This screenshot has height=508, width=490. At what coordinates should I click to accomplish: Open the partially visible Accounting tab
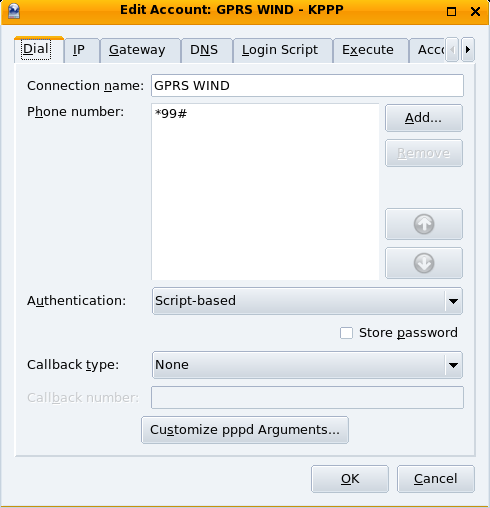(428, 50)
